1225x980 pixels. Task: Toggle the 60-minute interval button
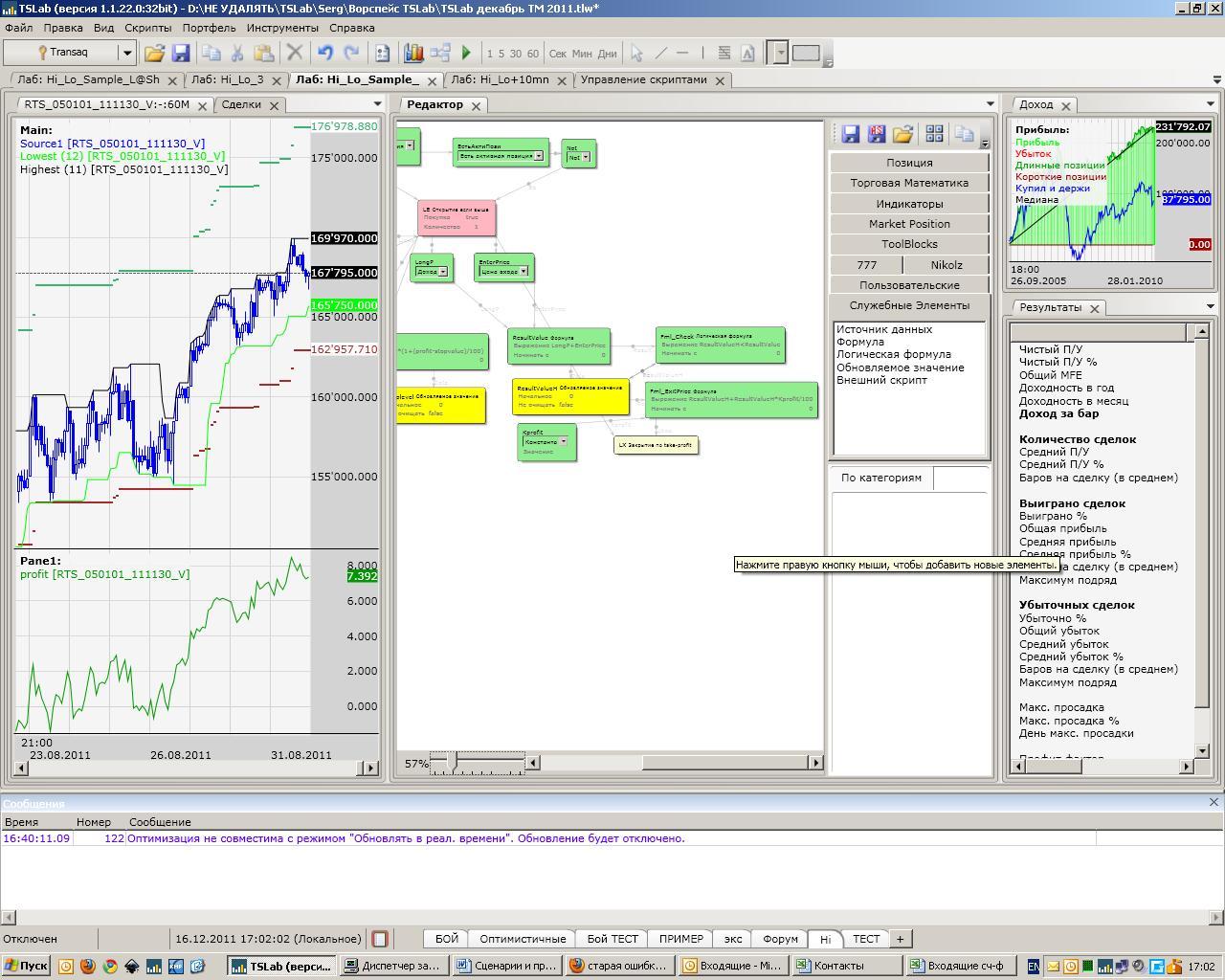(533, 54)
